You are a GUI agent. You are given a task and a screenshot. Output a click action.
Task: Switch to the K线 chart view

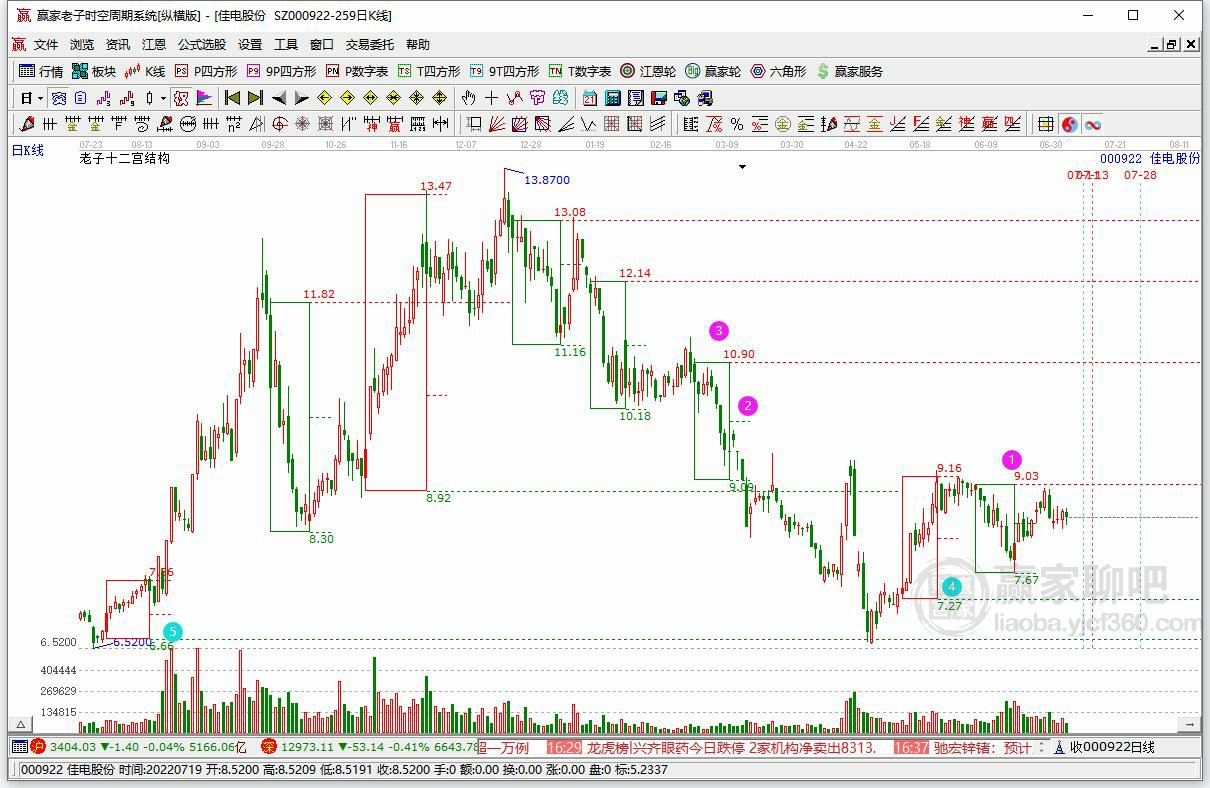click(144, 71)
